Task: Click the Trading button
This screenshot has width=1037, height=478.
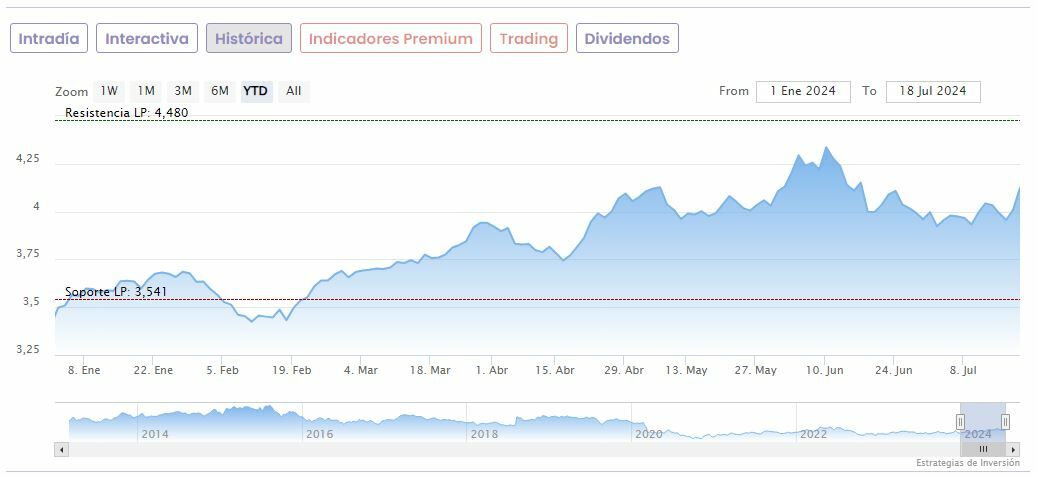Action: (x=529, y=39)
